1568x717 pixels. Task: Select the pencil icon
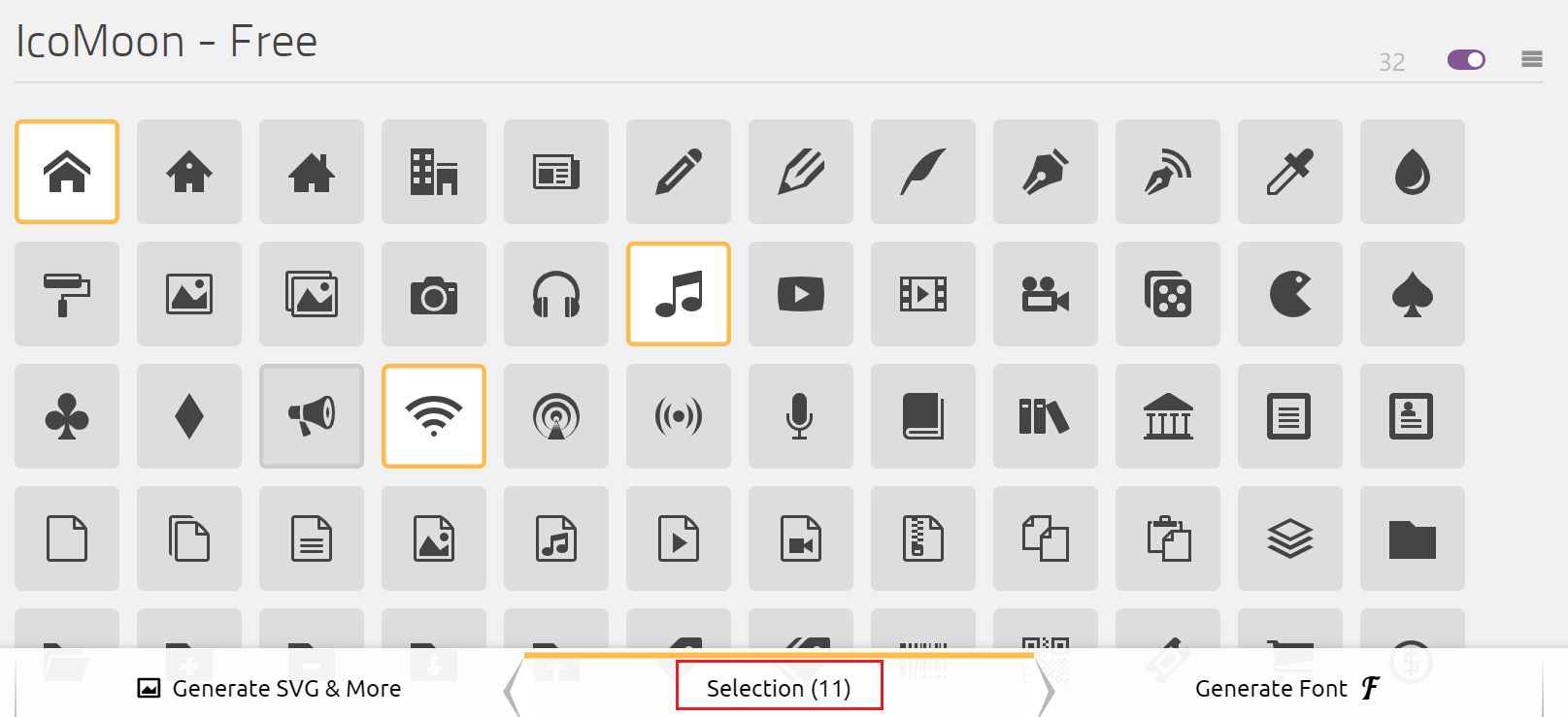click(x=679, y=172)
